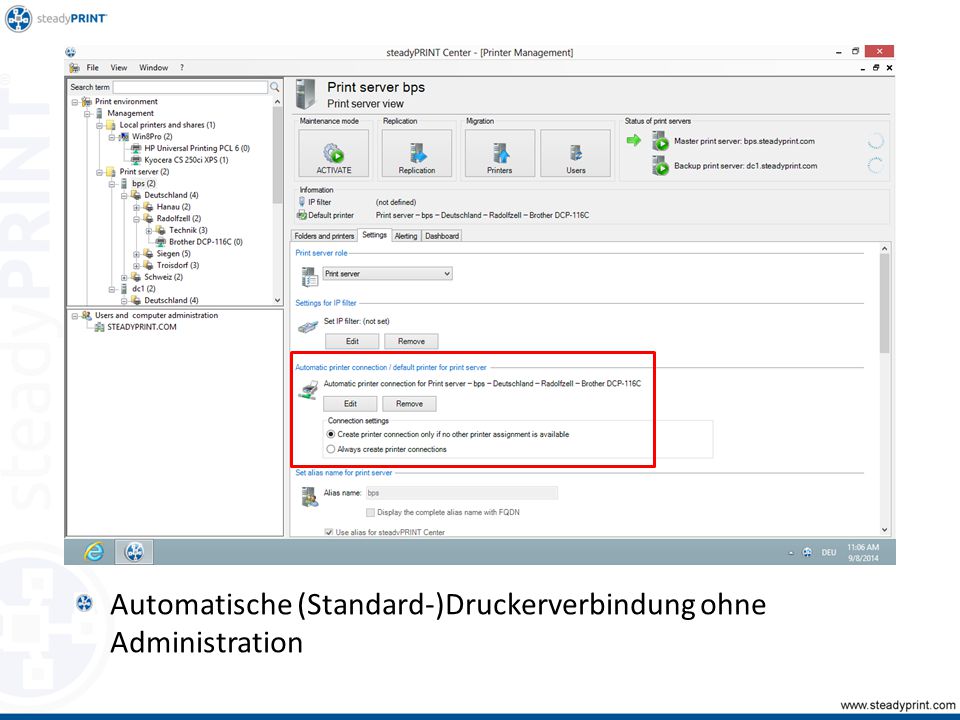Expand the Technik folder node
Screen dimensions: 960x720
(x=149, y=230)
